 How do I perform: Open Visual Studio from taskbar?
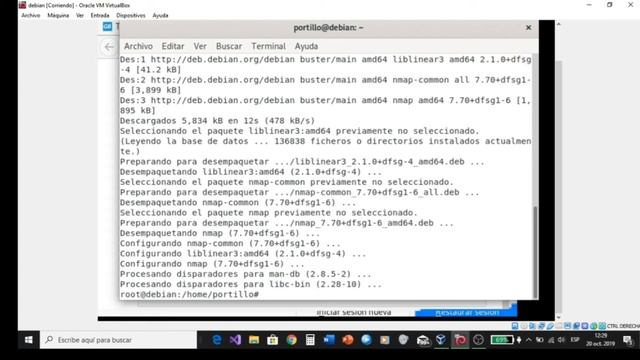[235, 340]
